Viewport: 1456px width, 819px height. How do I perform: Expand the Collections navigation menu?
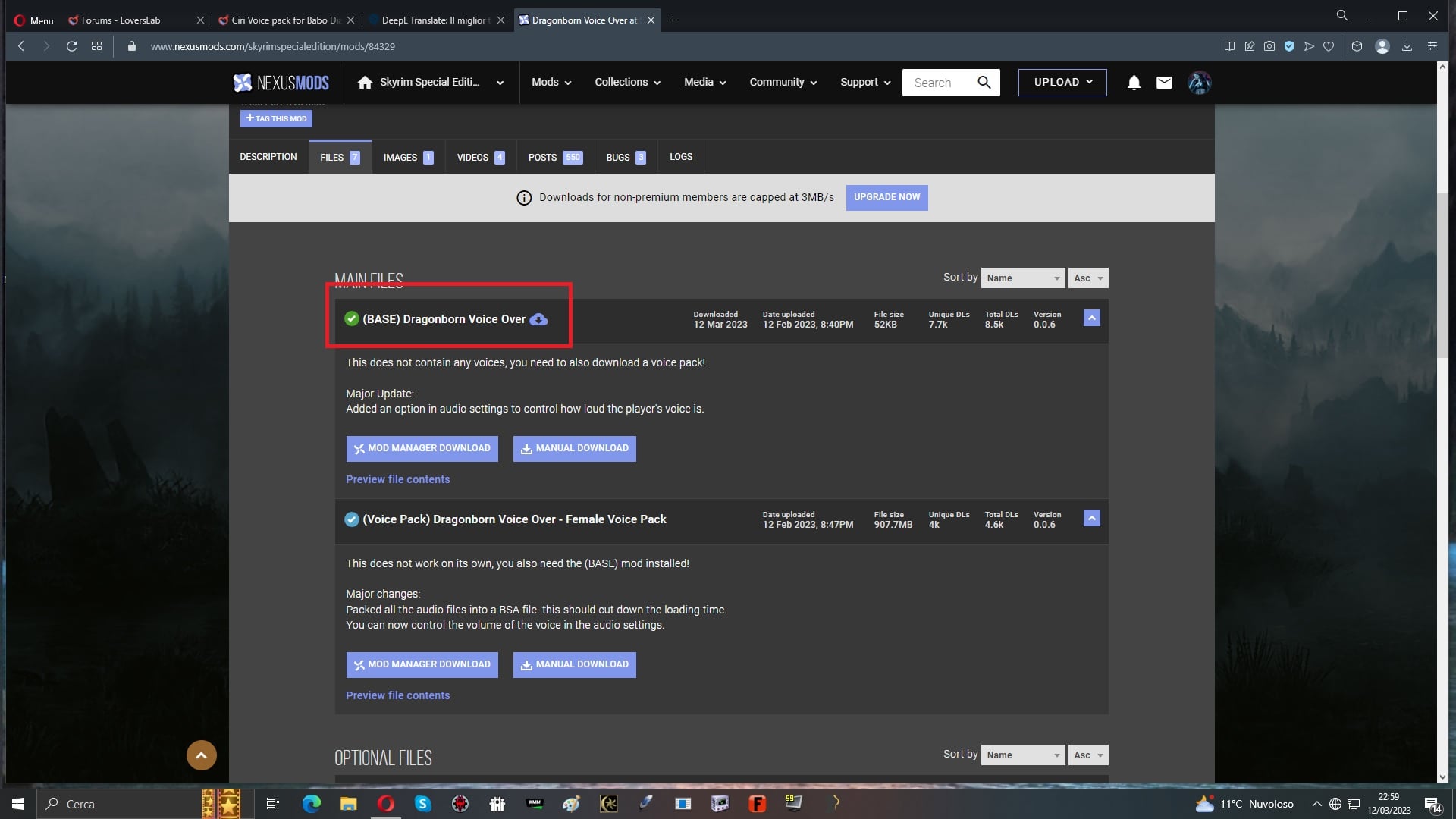628,83
